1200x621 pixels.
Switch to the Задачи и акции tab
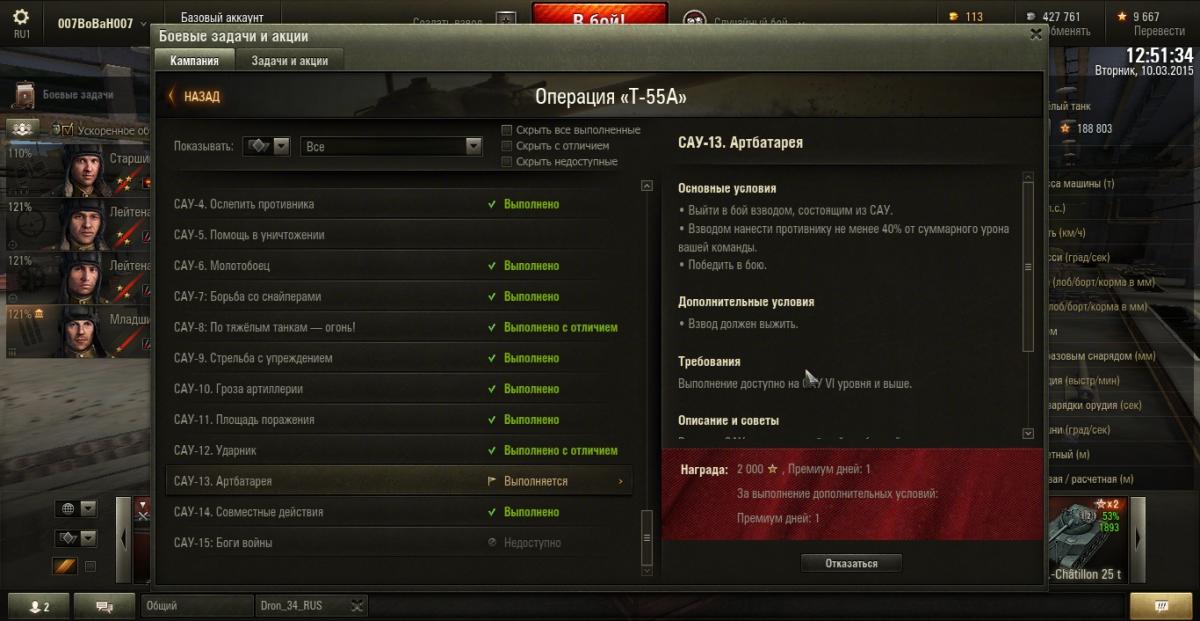click(289, 61)
